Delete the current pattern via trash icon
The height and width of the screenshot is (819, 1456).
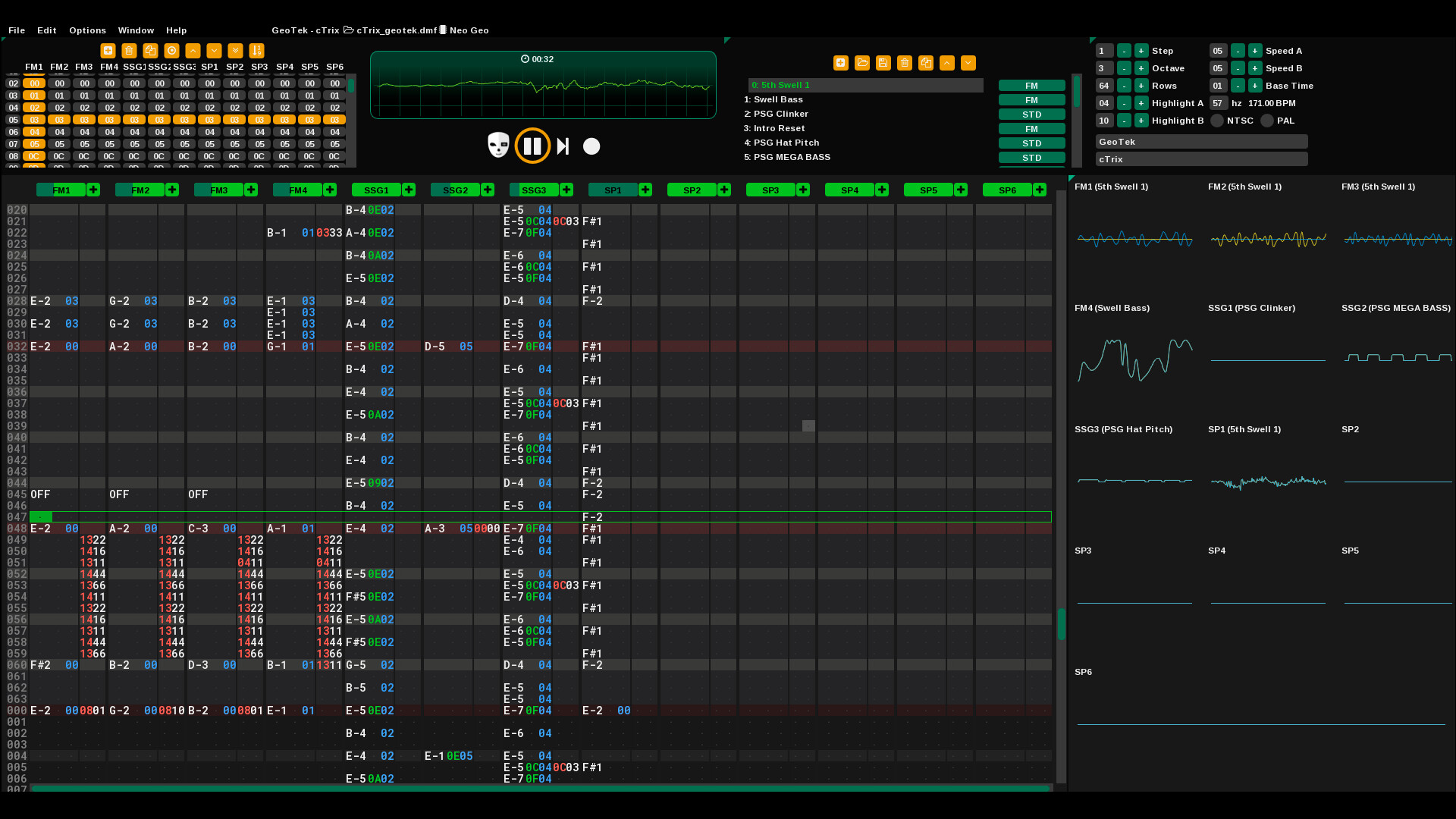click(129, 51)
